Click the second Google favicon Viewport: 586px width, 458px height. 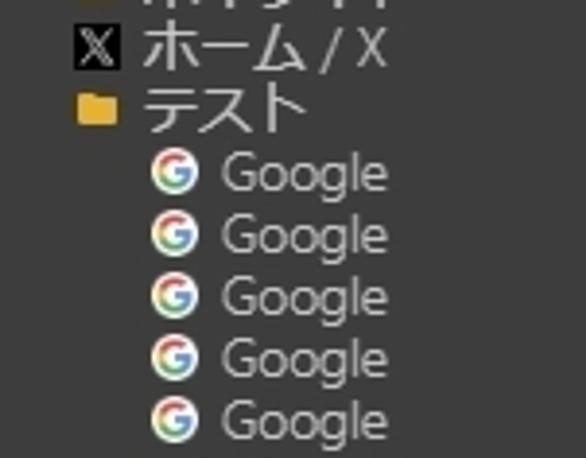coord(175,233)
